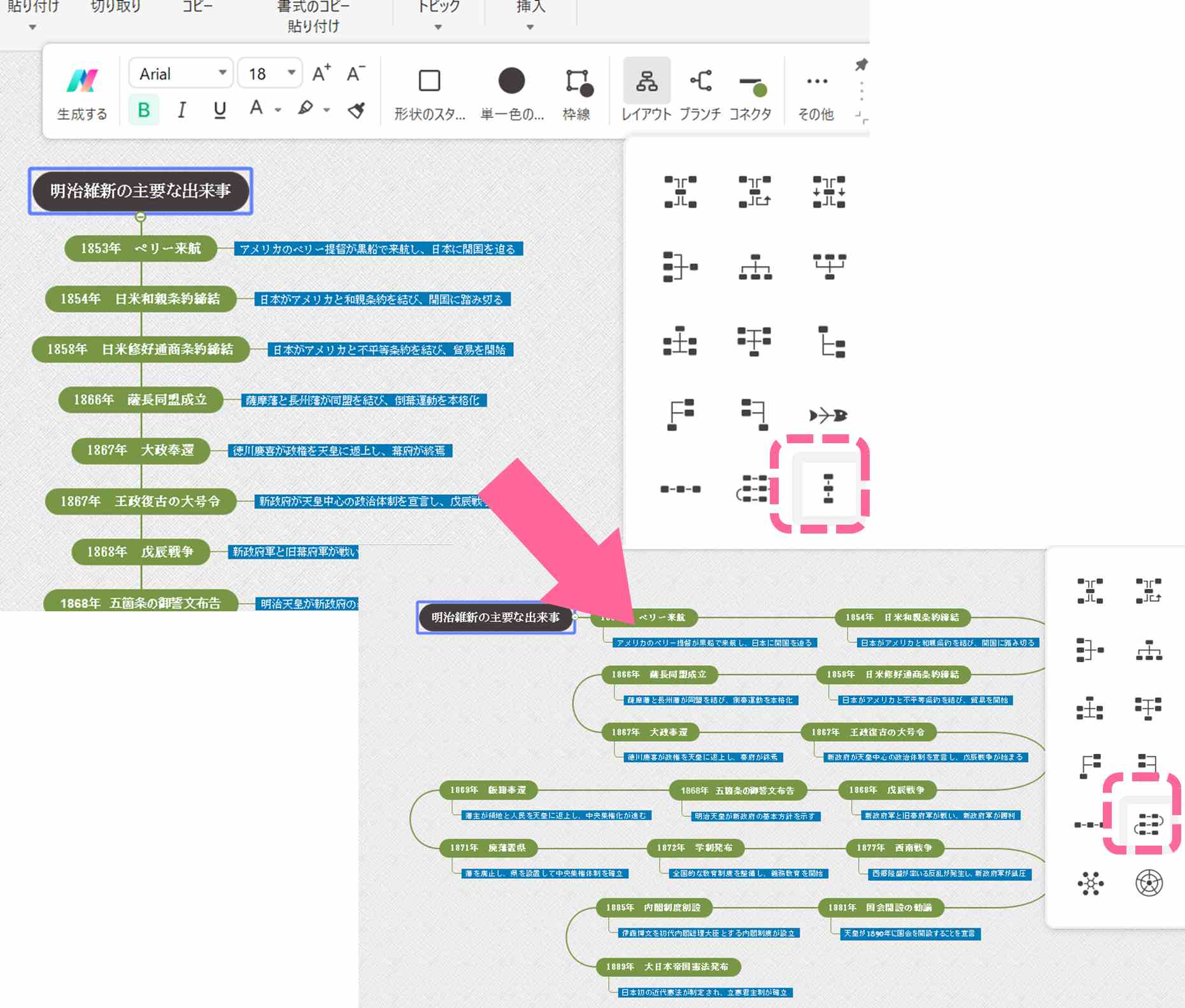Choose the two-sided mind map layout in upper panel
The width and height of the screenshot is (1185, 1008).
point(680,192)
